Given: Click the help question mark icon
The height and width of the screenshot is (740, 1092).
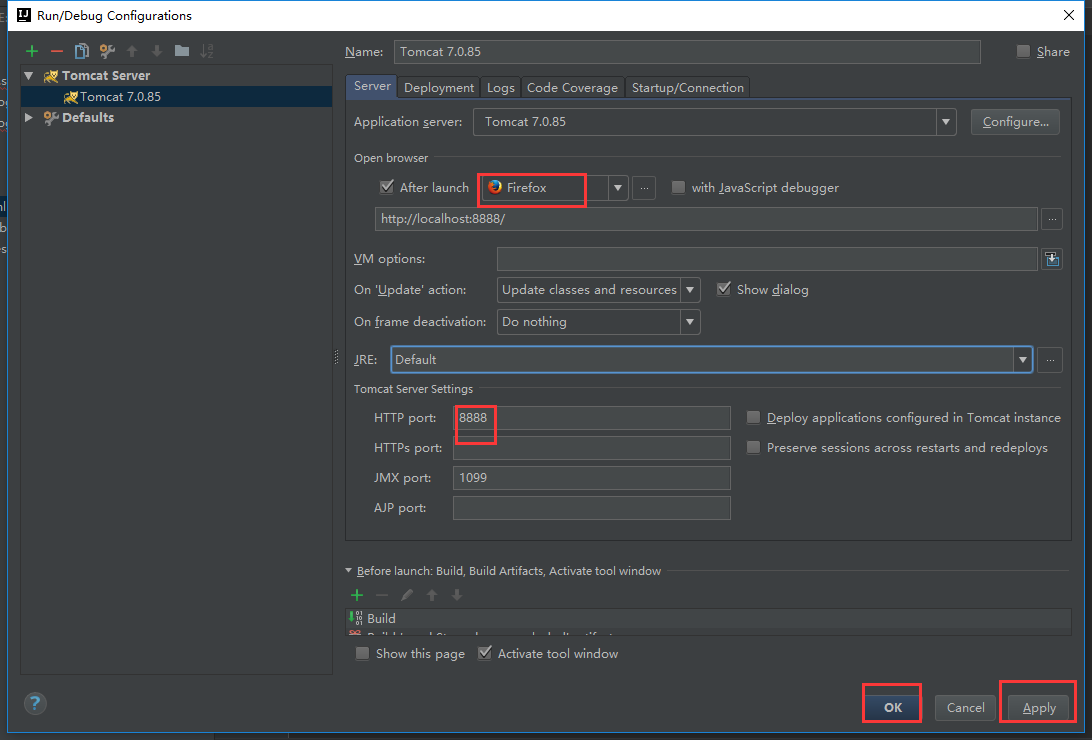Looking at the screenshot, I should [35, 703].
